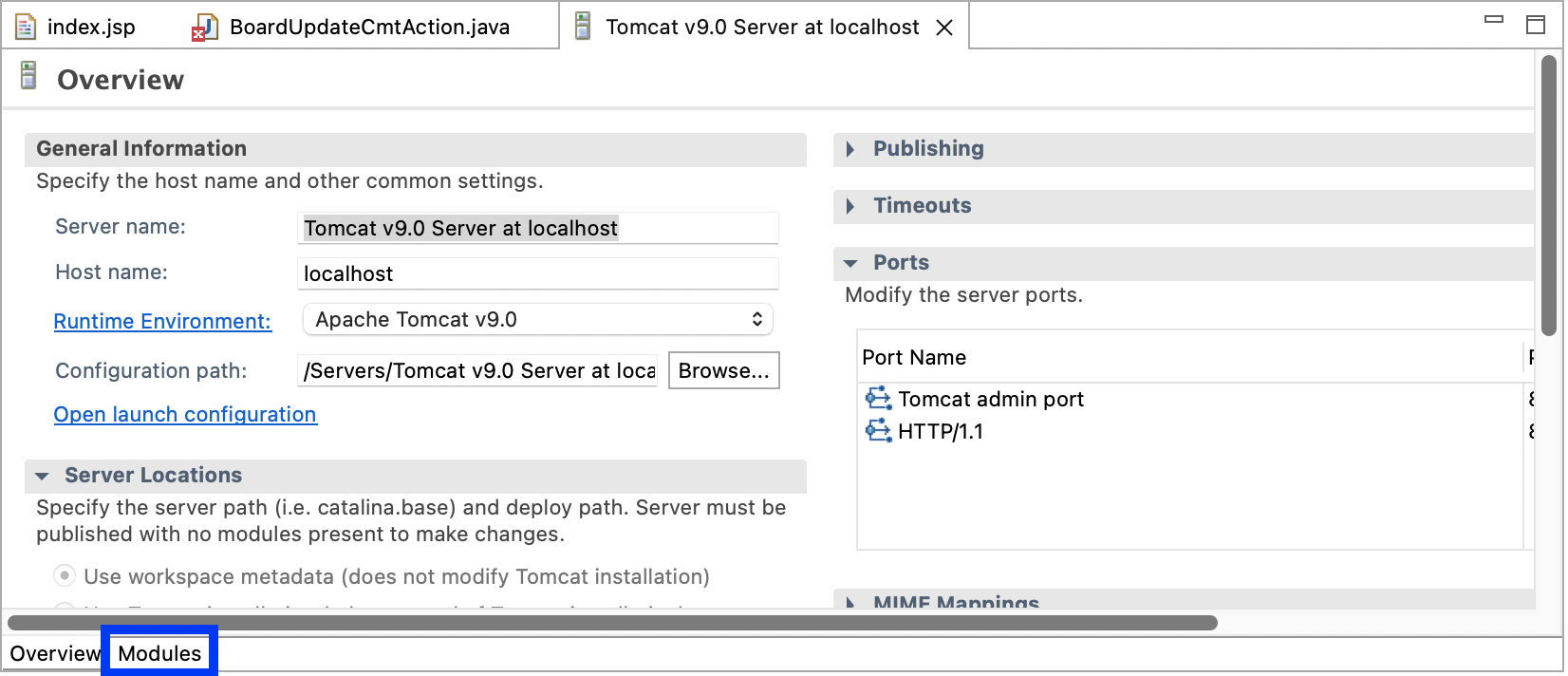Select Use workspace metadata radio button
Image resolution: width=1568 pixels, height=676 pixels.
click(65, 575)
